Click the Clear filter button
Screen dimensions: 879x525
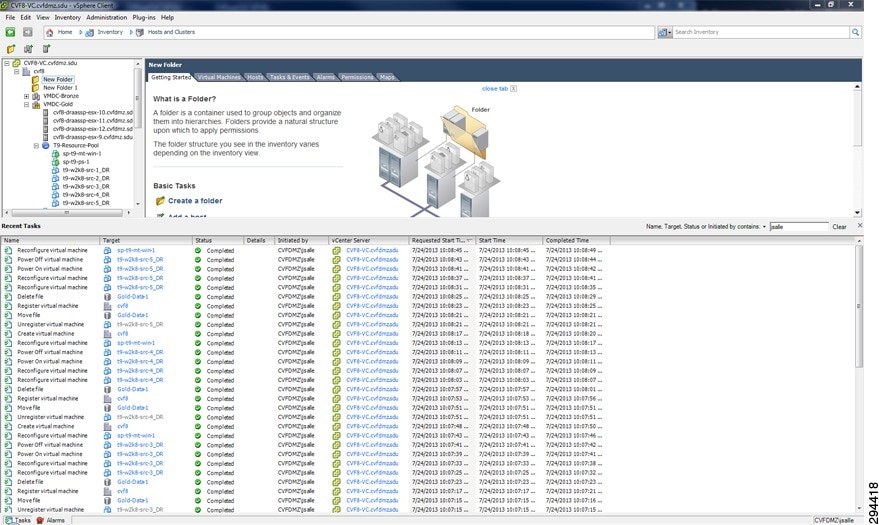[839, 227]
